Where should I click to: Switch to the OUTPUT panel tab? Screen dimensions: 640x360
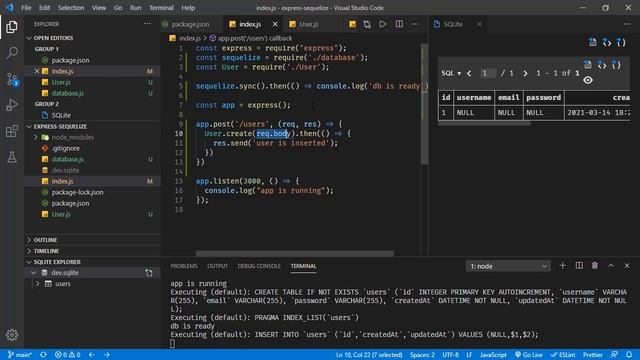point(217,266)
